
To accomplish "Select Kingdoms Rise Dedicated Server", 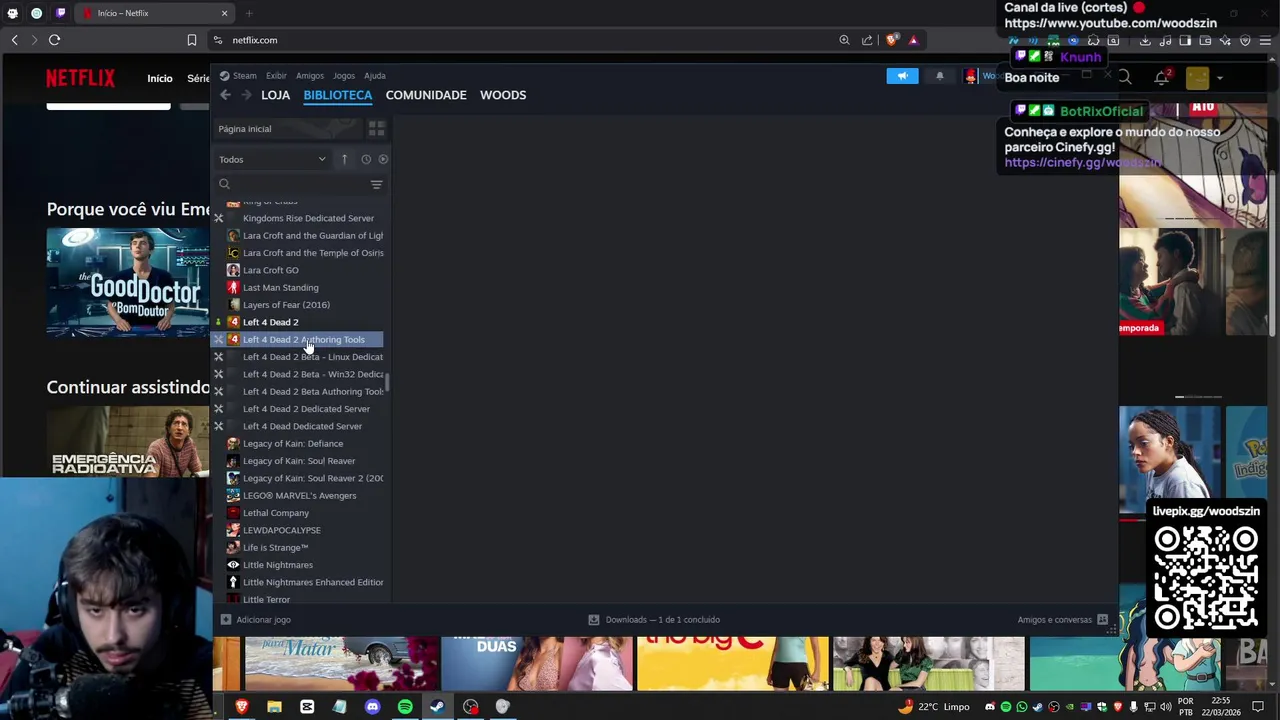I will (x=300, y=218).
